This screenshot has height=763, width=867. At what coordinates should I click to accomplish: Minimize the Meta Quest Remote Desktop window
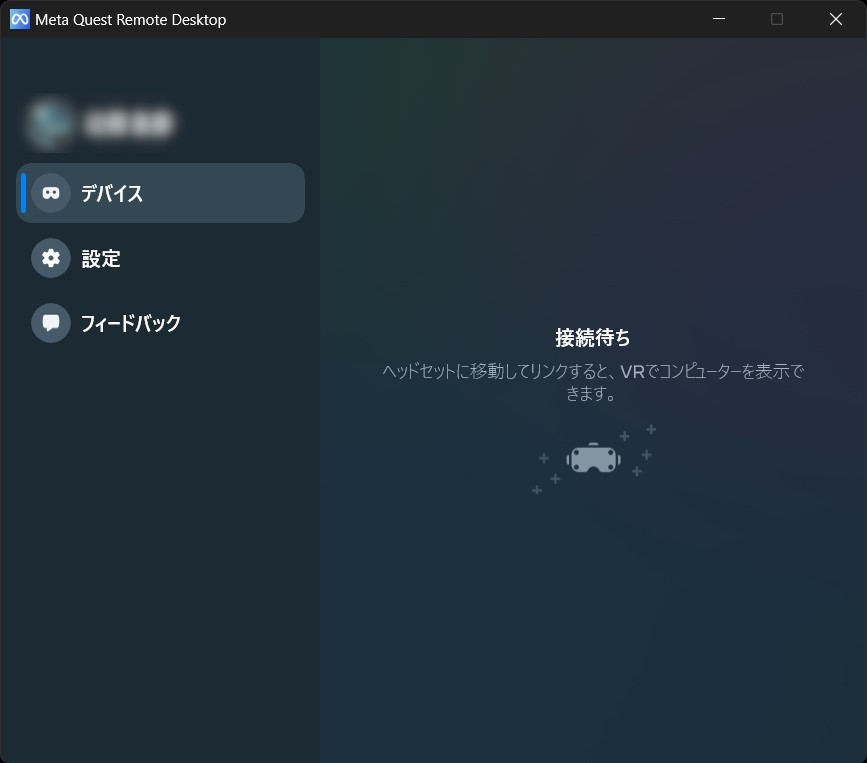[718, 19]
